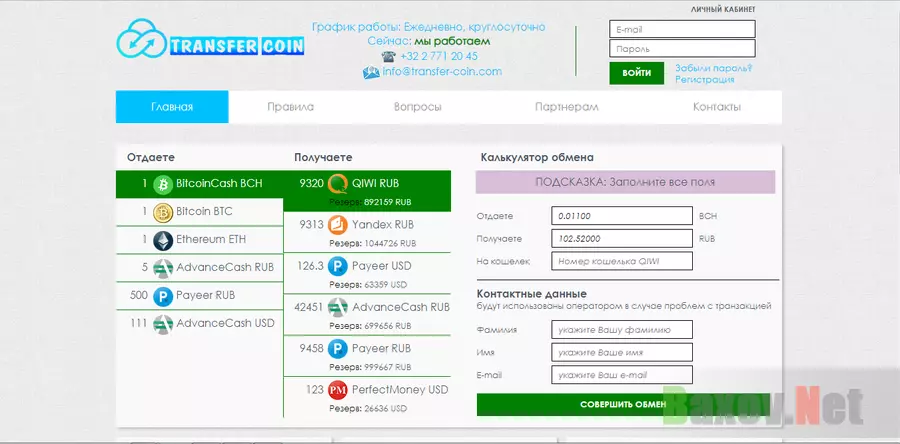The image size is (900, 444).
Task: Click the Имя input field
Action: pyautogui.click(x=622, y=352)
